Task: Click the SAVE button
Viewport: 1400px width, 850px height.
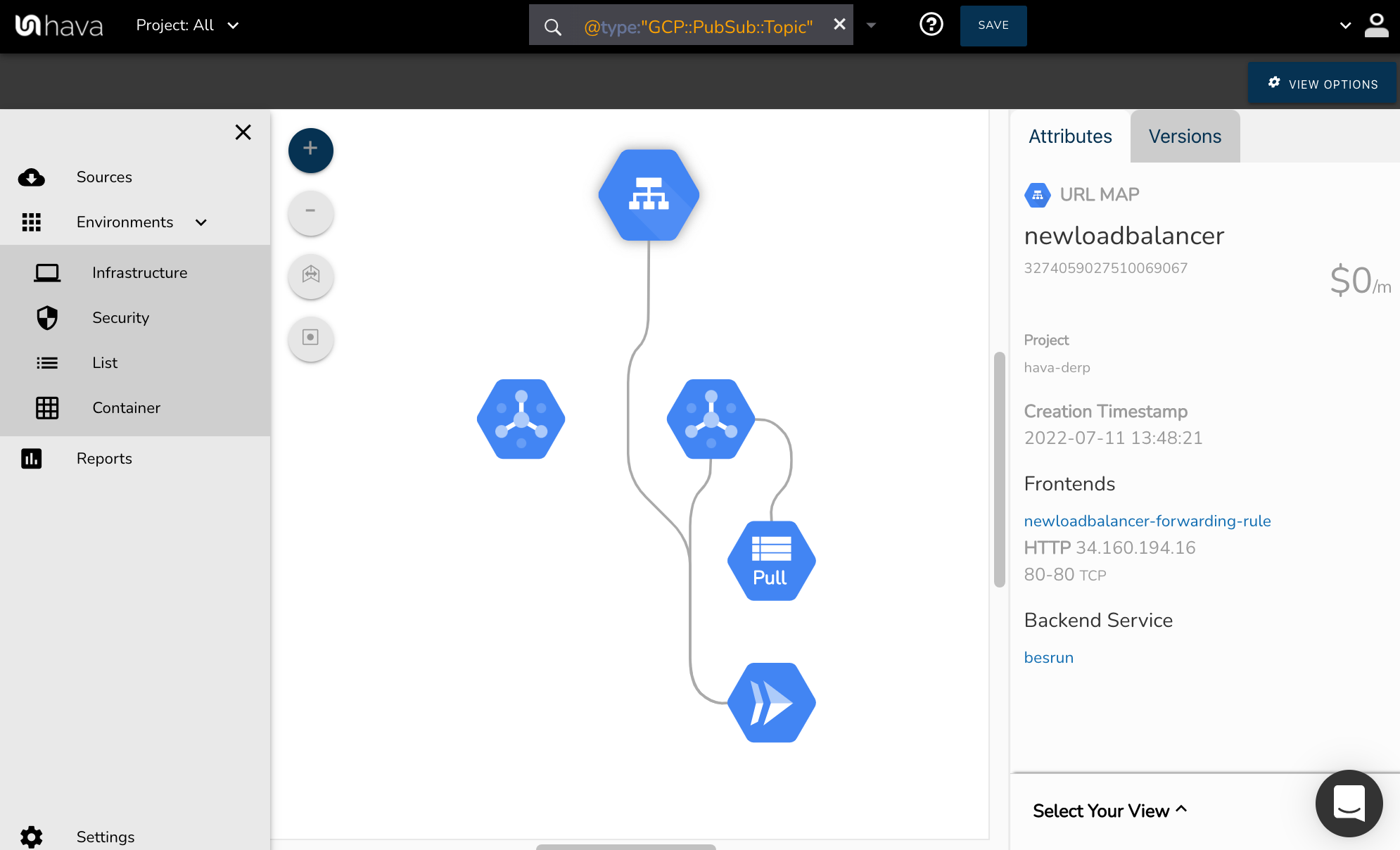Action: pyautogui.click(x=993, y=25)
